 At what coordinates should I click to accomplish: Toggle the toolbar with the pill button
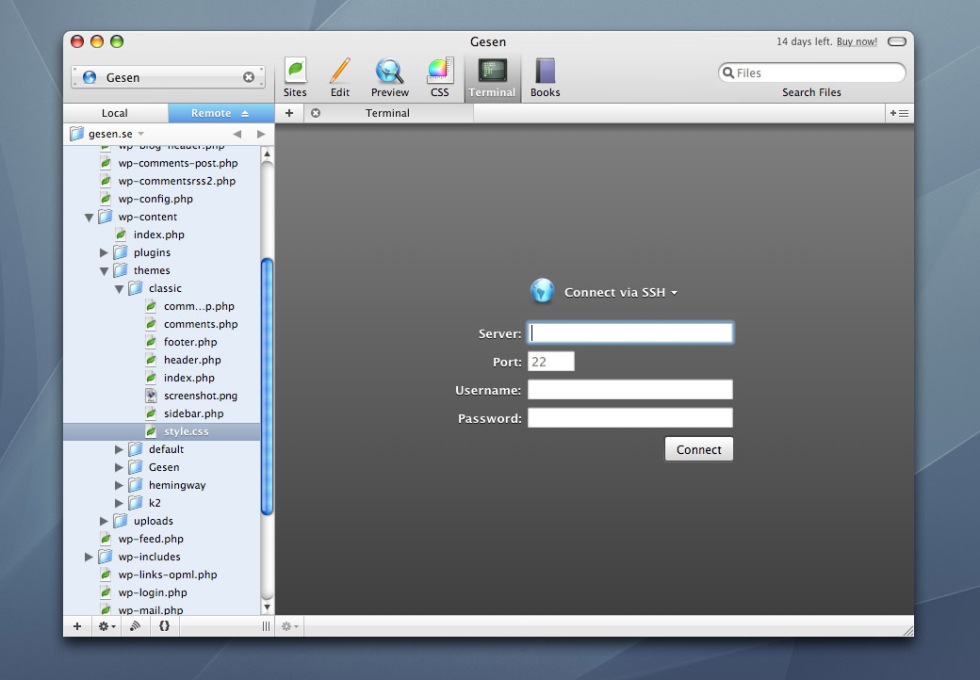pos(896,42)
